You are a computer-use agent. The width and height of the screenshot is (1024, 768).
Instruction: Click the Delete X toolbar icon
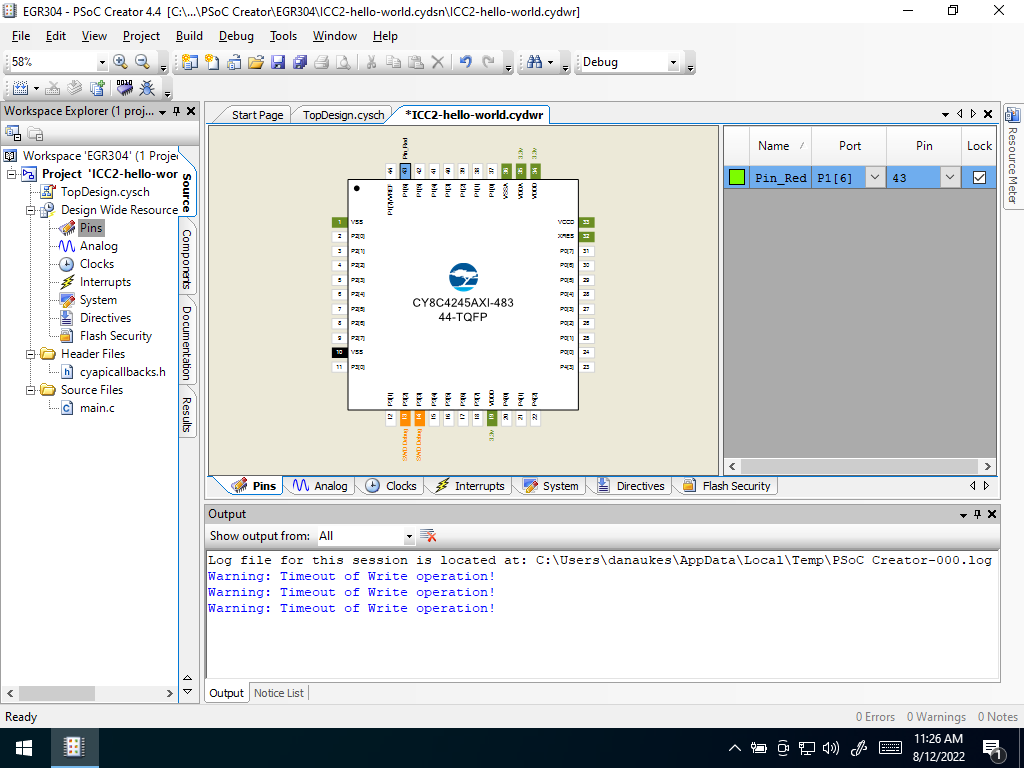tap(438, 62)
